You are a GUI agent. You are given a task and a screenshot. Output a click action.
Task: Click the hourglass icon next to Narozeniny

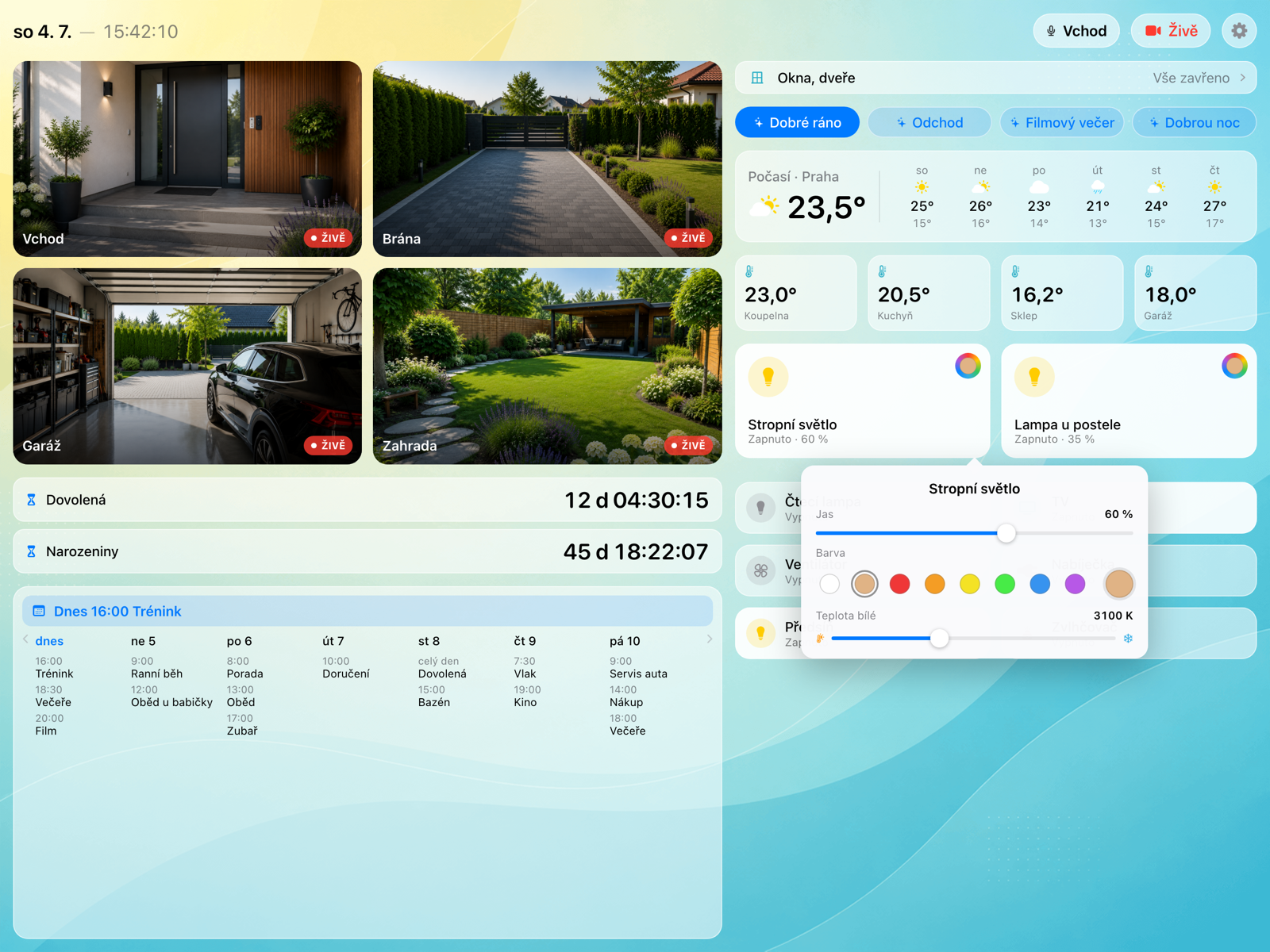tap(32, 551)
